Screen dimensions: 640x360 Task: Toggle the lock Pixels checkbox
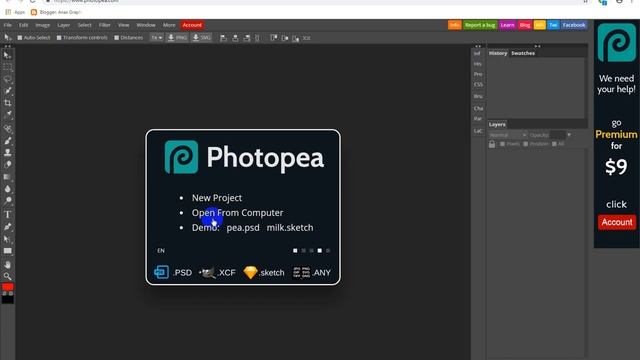tap(502, 144)
